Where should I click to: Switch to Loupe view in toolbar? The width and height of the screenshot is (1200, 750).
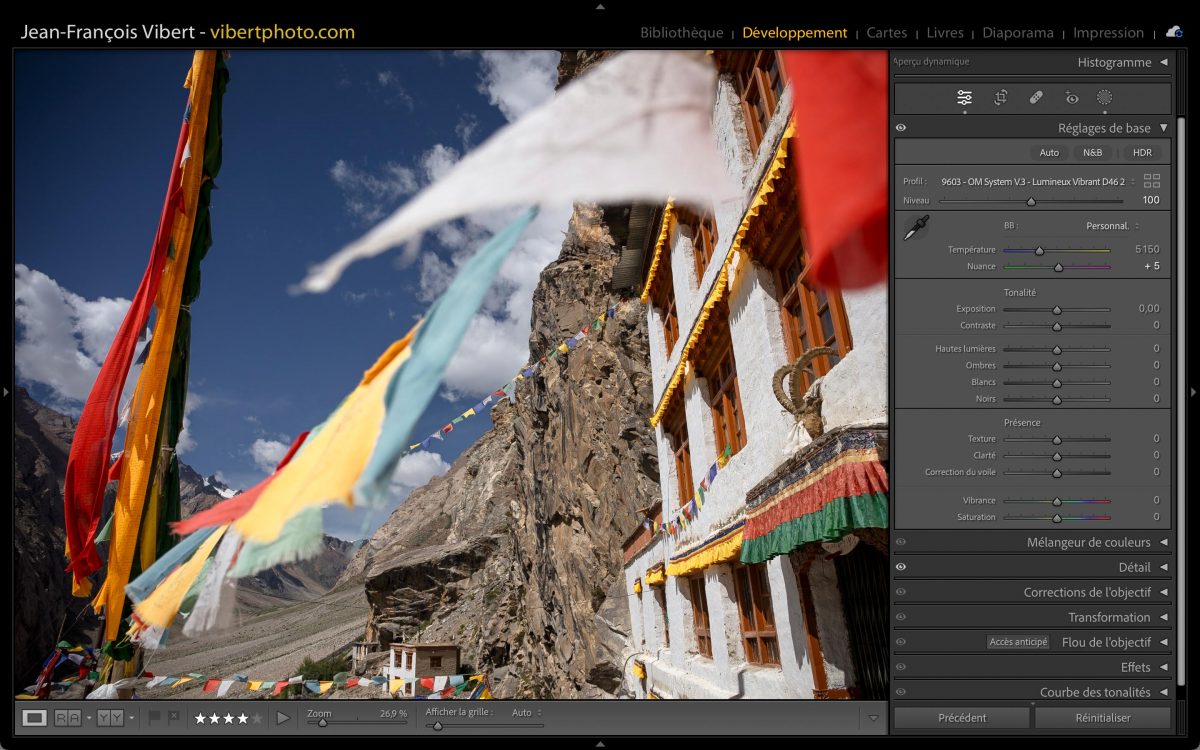click(35, 717)
